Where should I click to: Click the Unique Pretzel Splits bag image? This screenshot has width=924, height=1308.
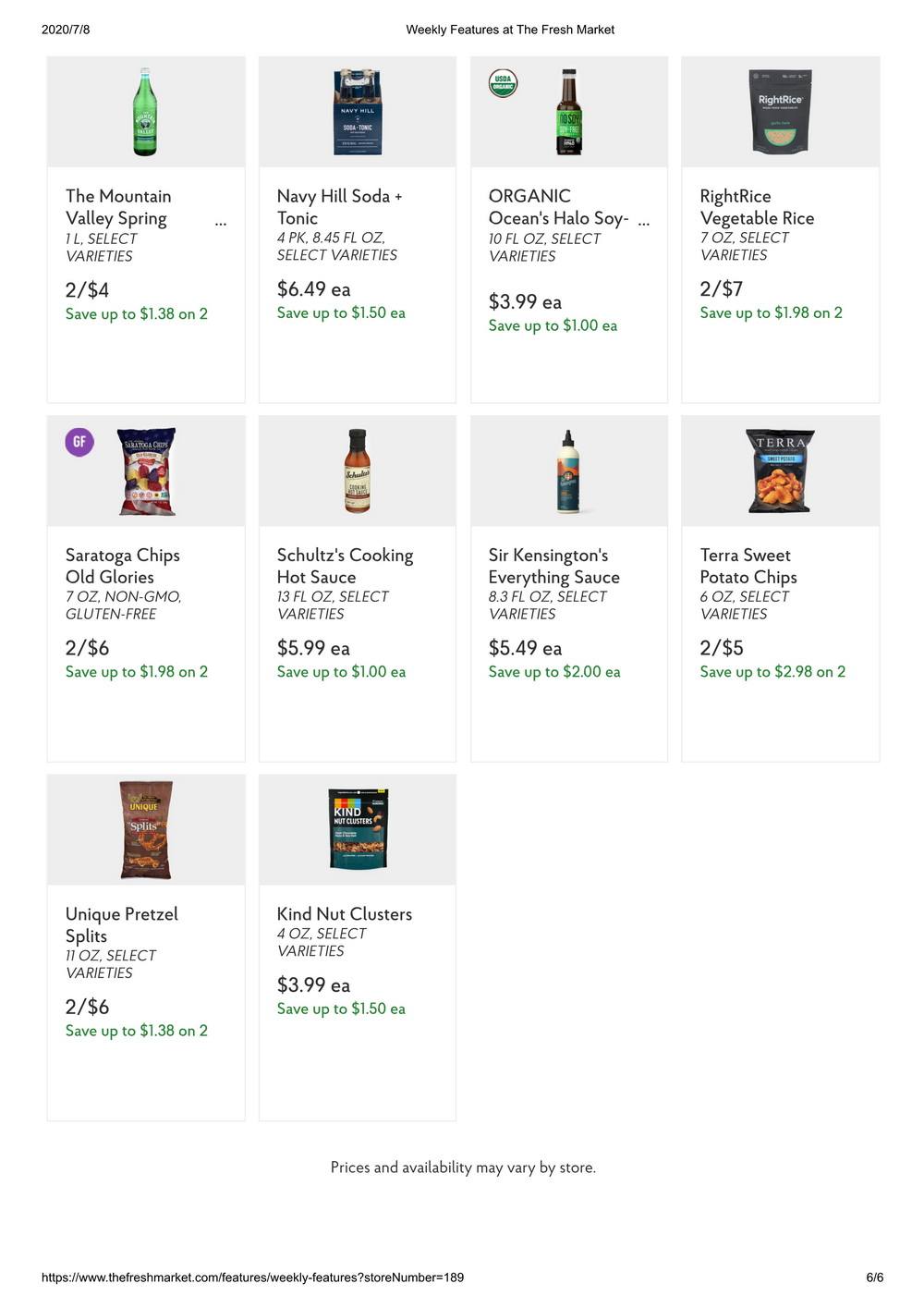[146, 830]
